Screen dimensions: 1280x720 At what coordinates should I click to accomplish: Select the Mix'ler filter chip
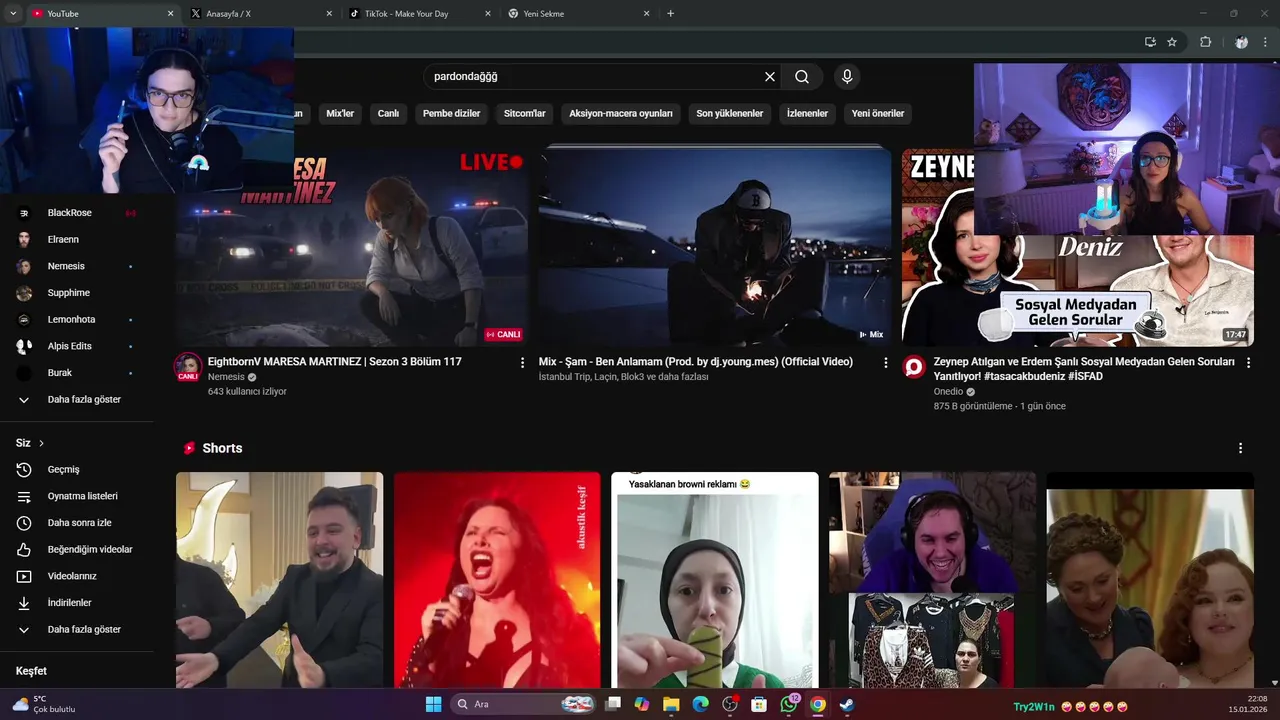[x=340, y=114]
